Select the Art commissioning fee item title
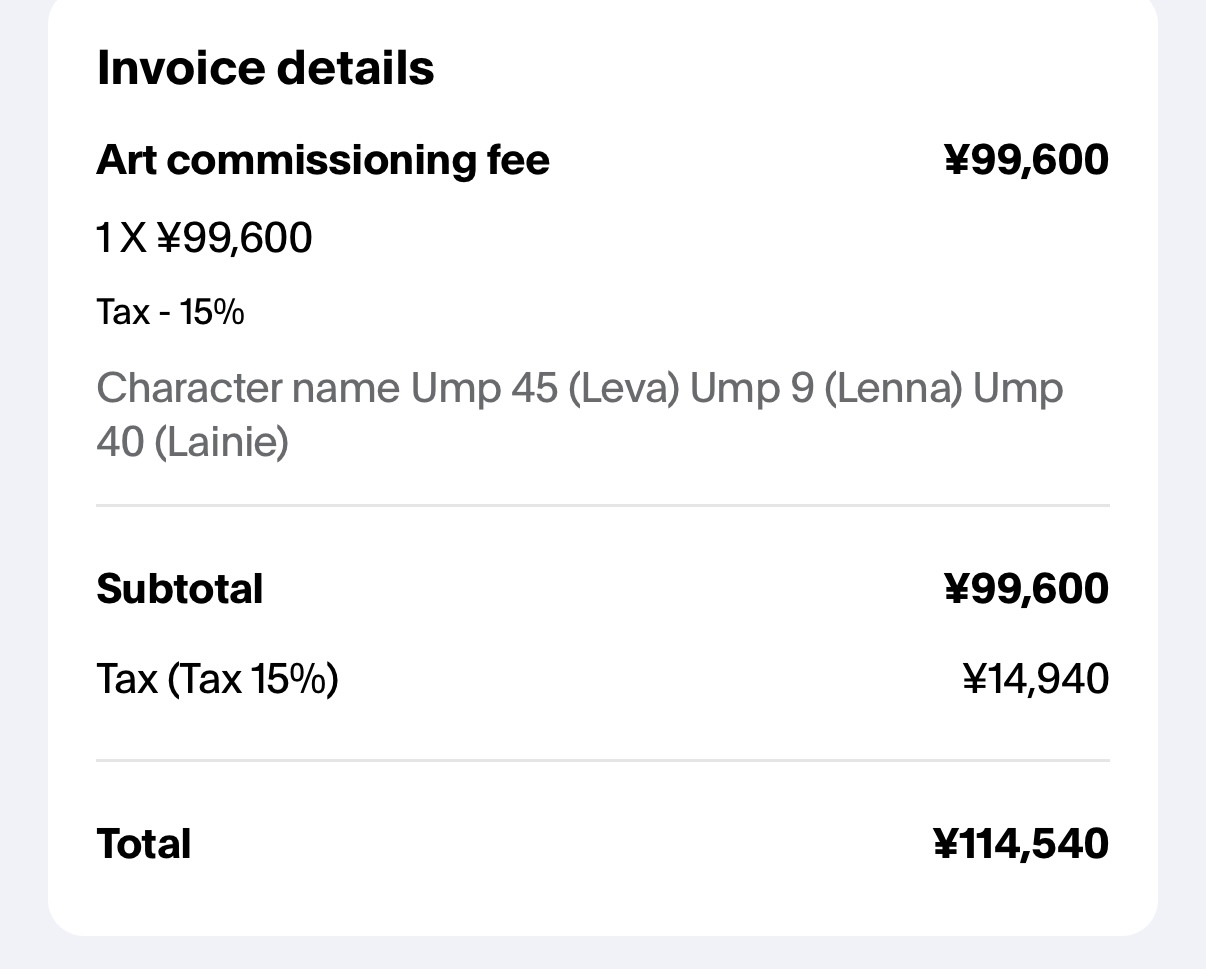Screen dimensions: 1206x969 tap(323, 160)
